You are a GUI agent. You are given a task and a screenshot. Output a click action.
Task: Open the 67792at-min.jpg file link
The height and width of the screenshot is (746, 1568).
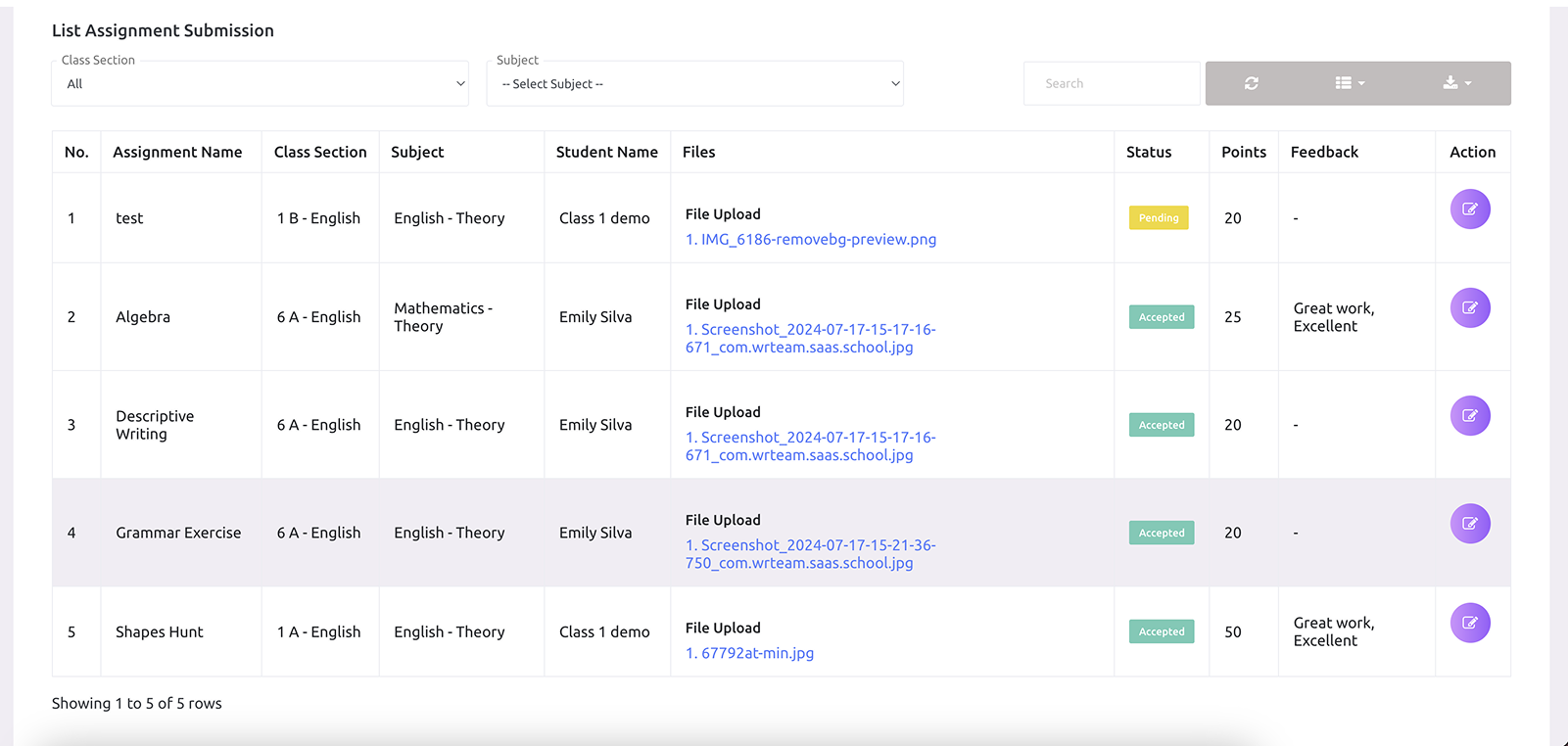point(750,653)
